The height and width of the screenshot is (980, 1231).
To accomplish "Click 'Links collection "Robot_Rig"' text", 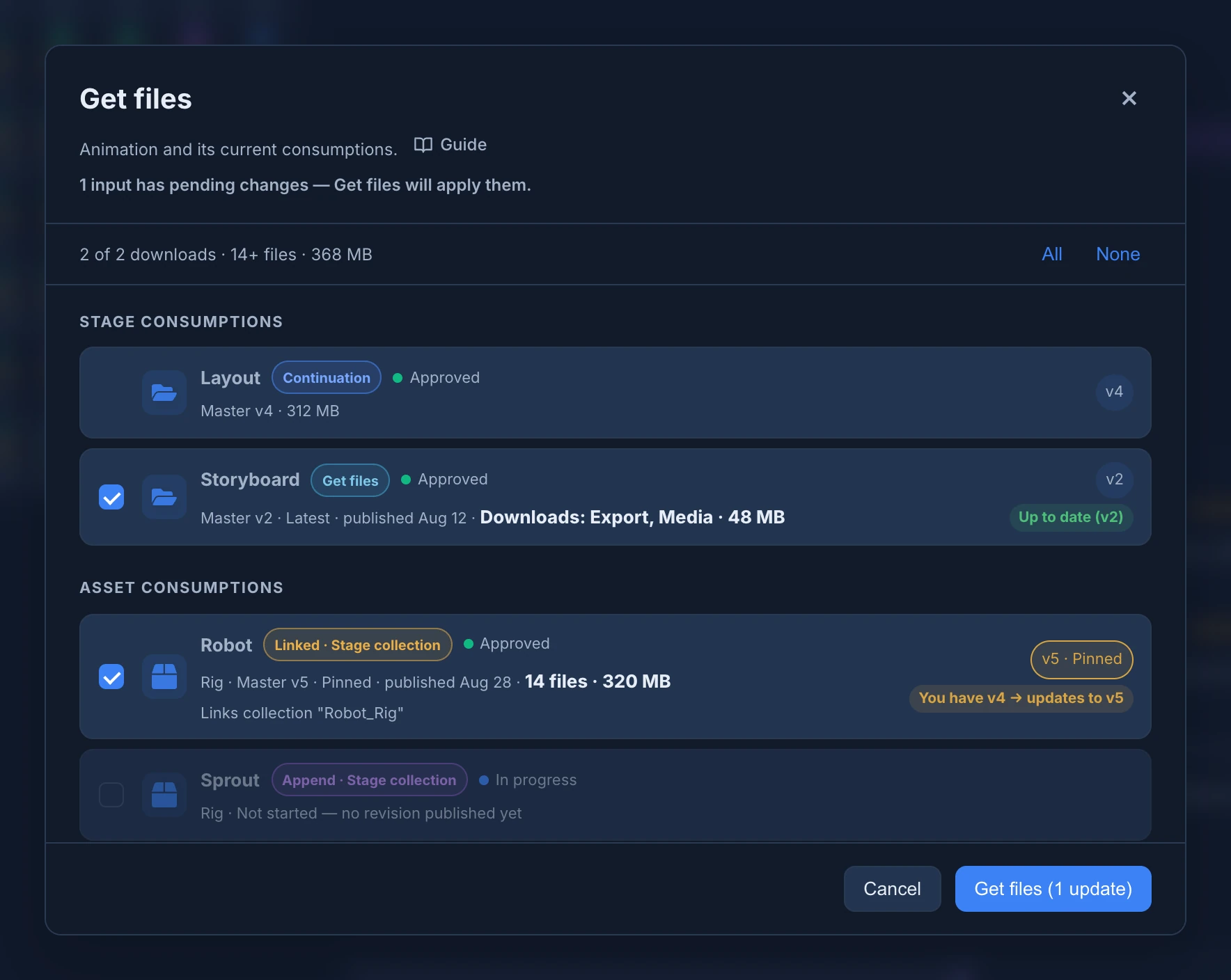I will 302,713.
